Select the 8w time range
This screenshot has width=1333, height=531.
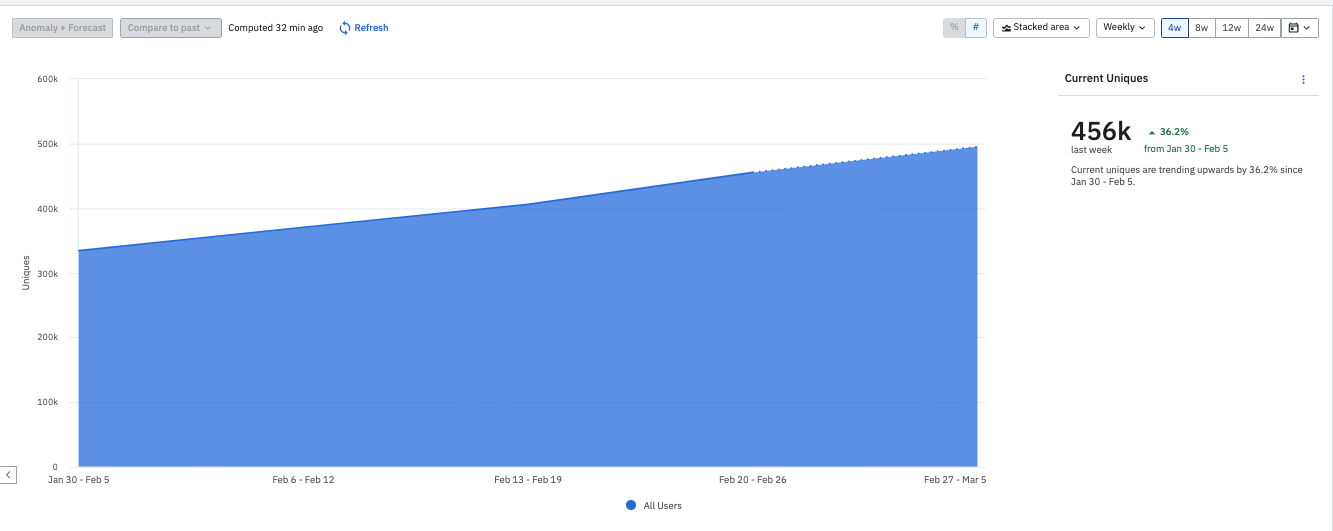(x=1202, y=28)
